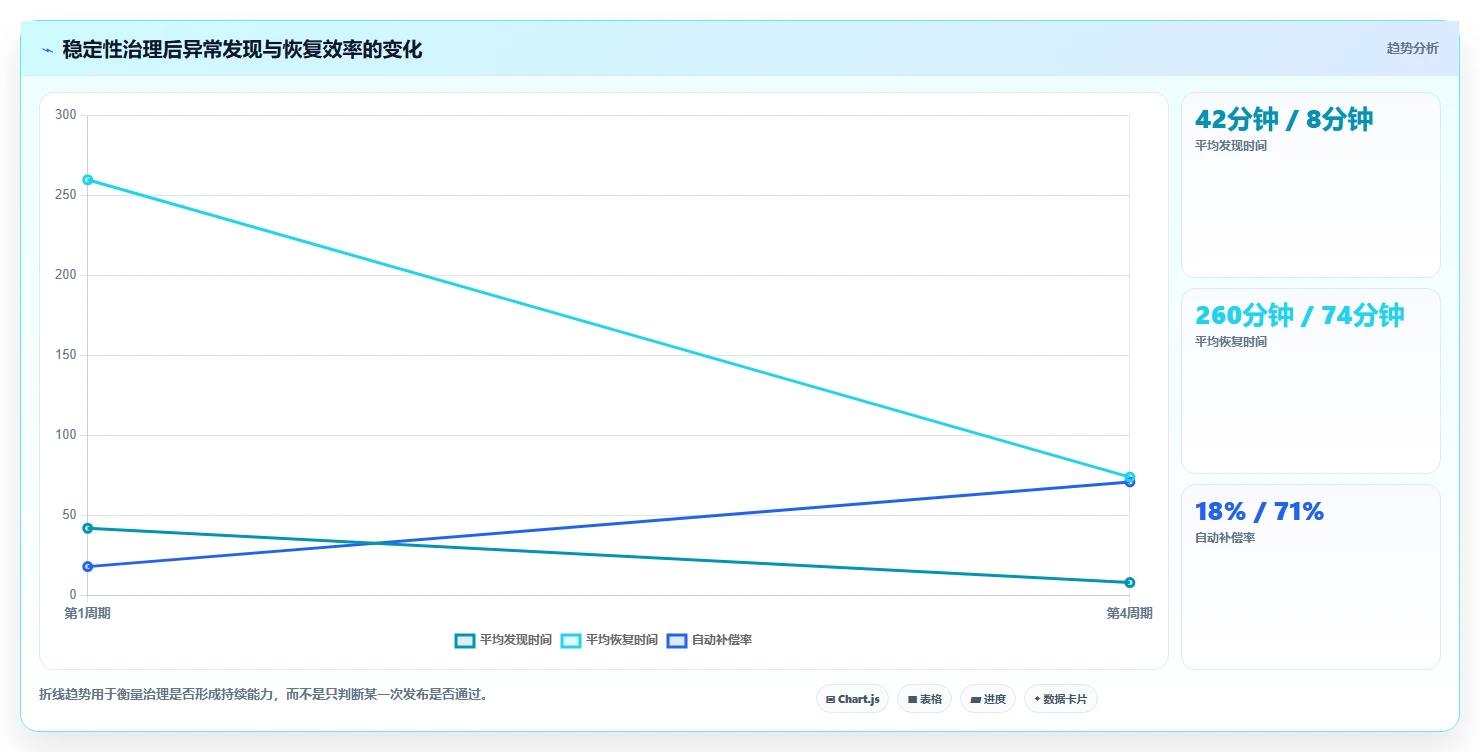
Task: Click the 平均恢复时间 card caption
Action: (1231, 342)
